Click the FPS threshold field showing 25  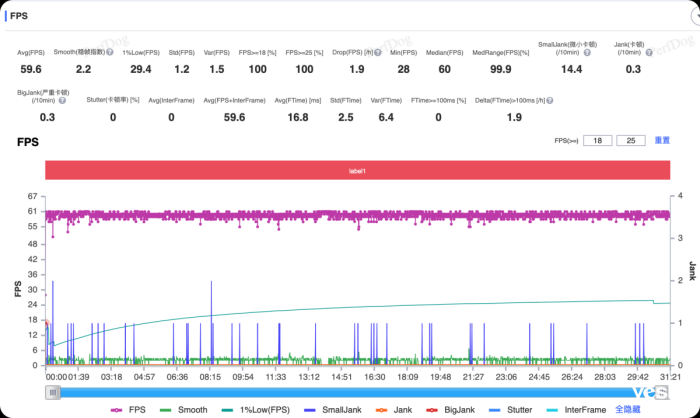[632, 141]
